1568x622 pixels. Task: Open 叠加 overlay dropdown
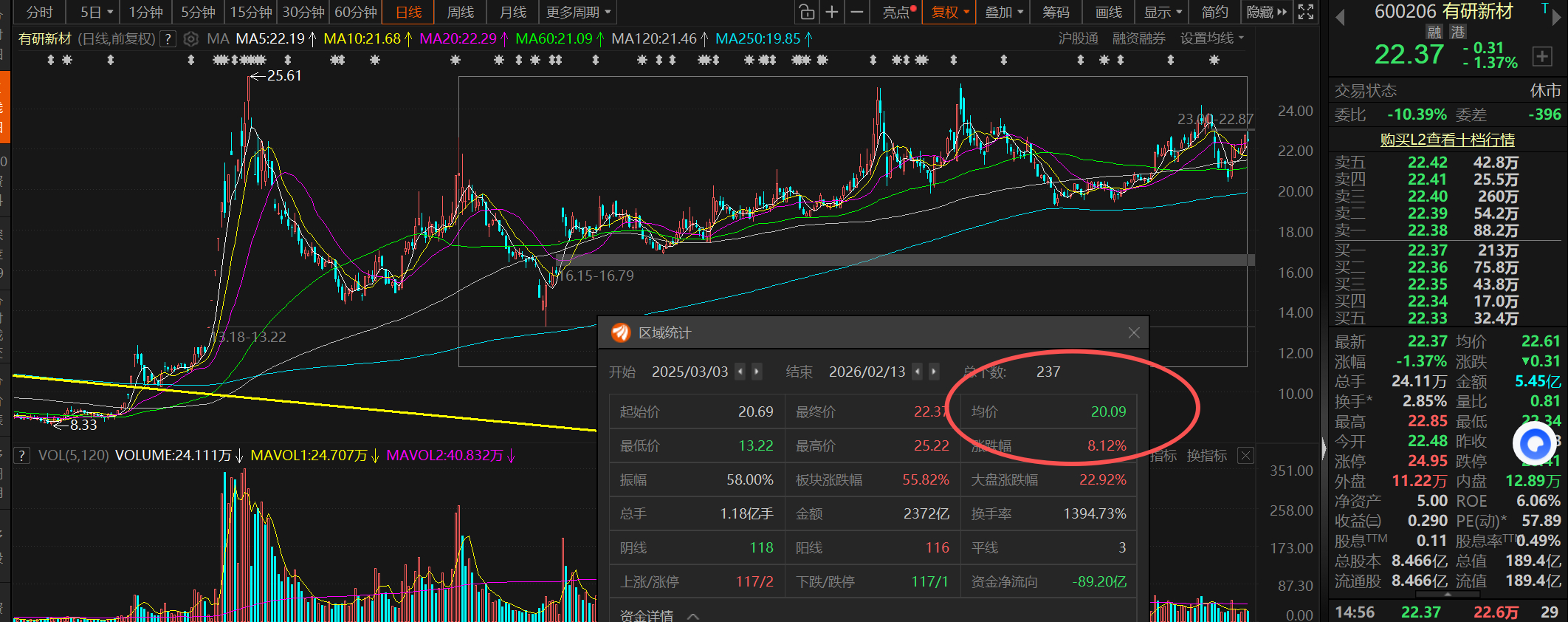pyautogui.click(x=1004, y=12)
